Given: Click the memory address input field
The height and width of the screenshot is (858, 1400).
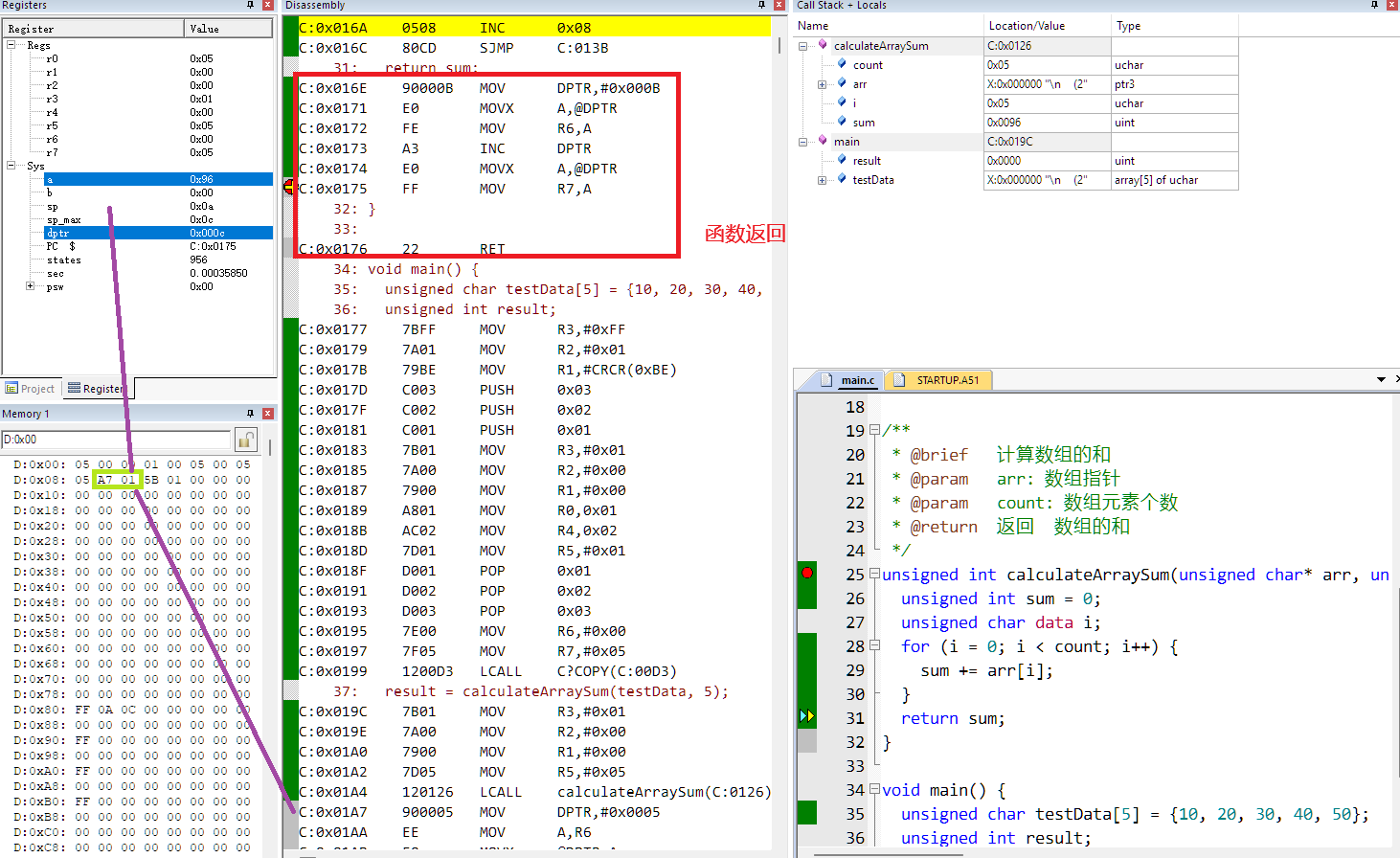Looking at the screenshot, I should click(115, 440).
